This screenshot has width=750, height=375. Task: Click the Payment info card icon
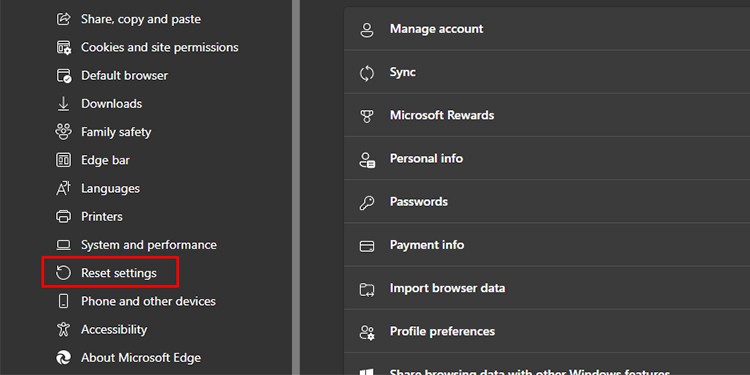click(x=367, y=246)
